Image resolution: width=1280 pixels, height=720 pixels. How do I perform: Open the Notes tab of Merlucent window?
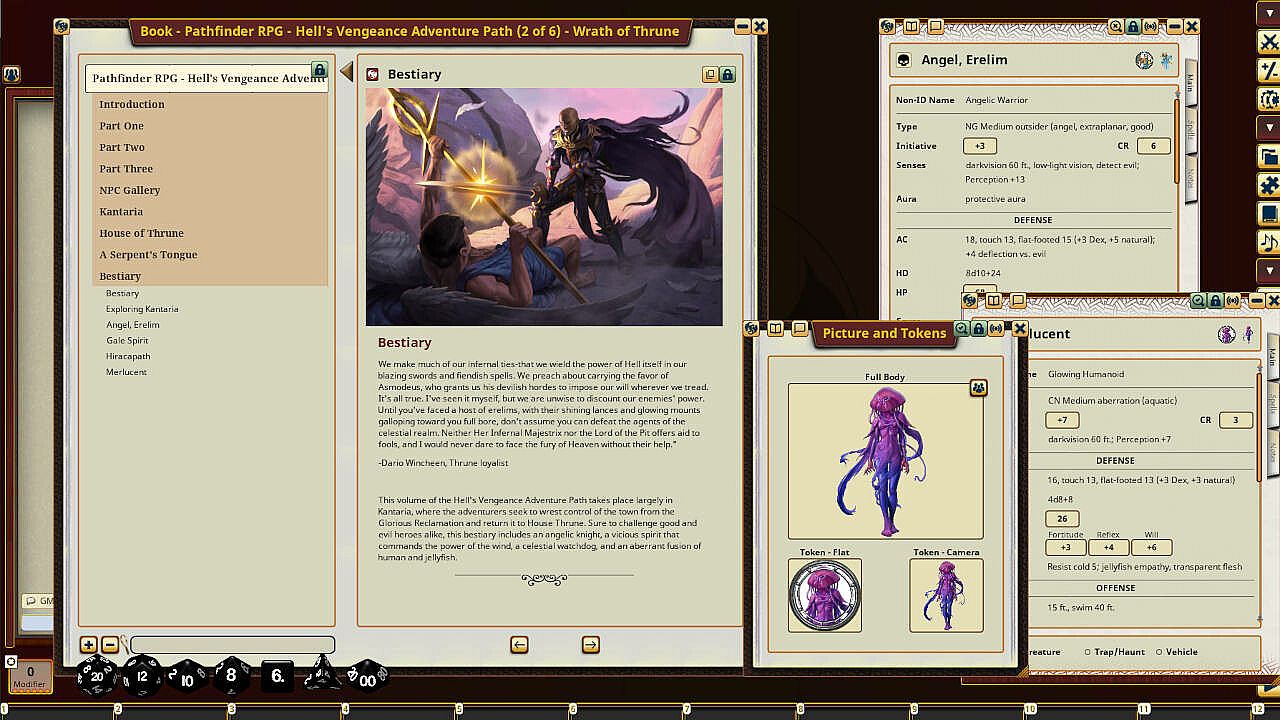[x=1271, y=451]
